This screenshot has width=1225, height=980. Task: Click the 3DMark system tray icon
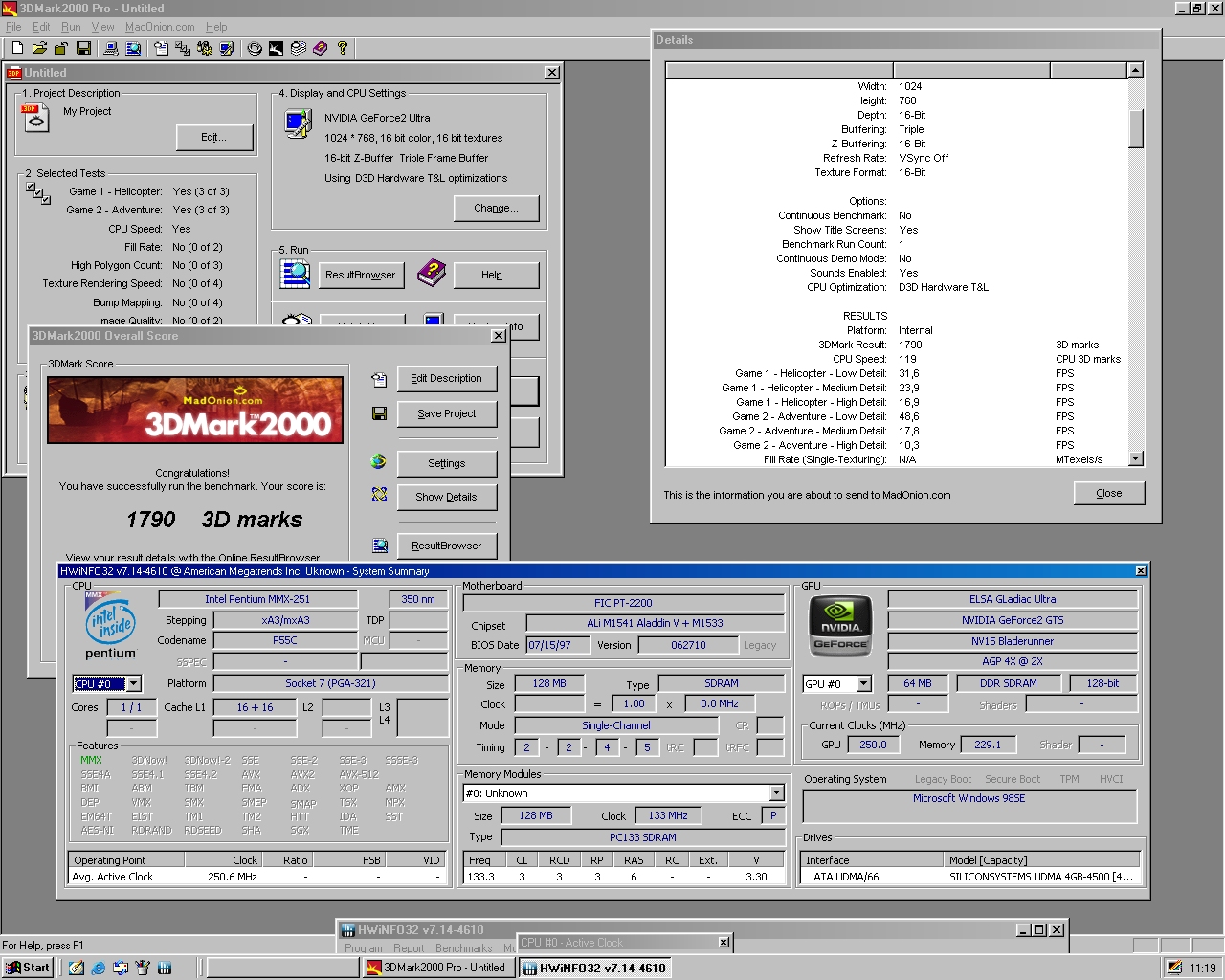[x=1175, y=968]
